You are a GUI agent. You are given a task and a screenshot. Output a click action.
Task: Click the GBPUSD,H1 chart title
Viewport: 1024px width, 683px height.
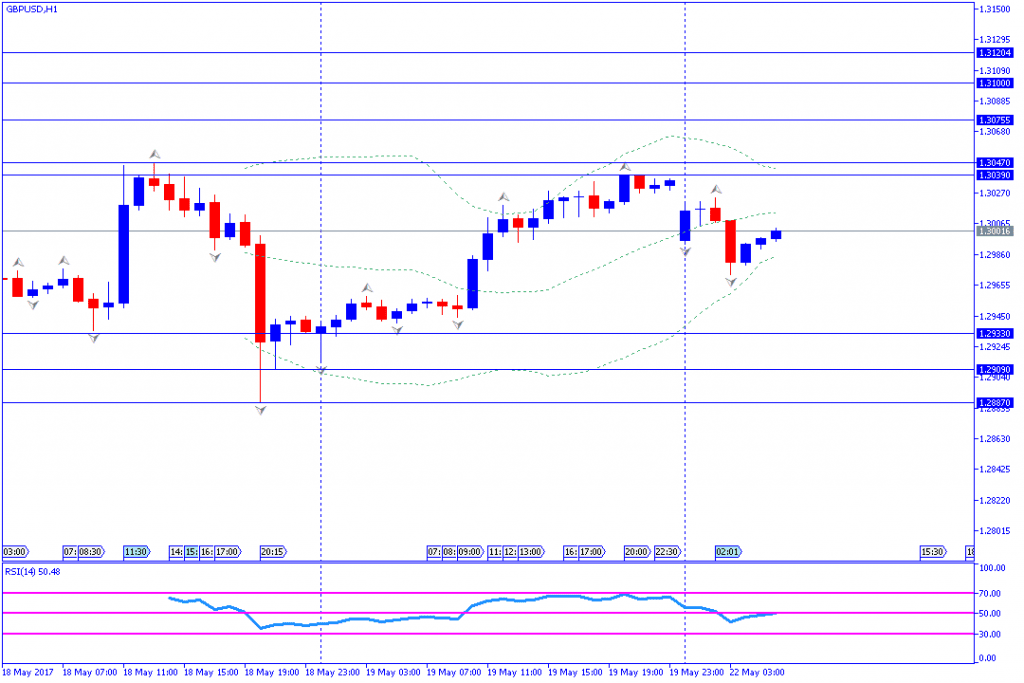click(31, 9)
